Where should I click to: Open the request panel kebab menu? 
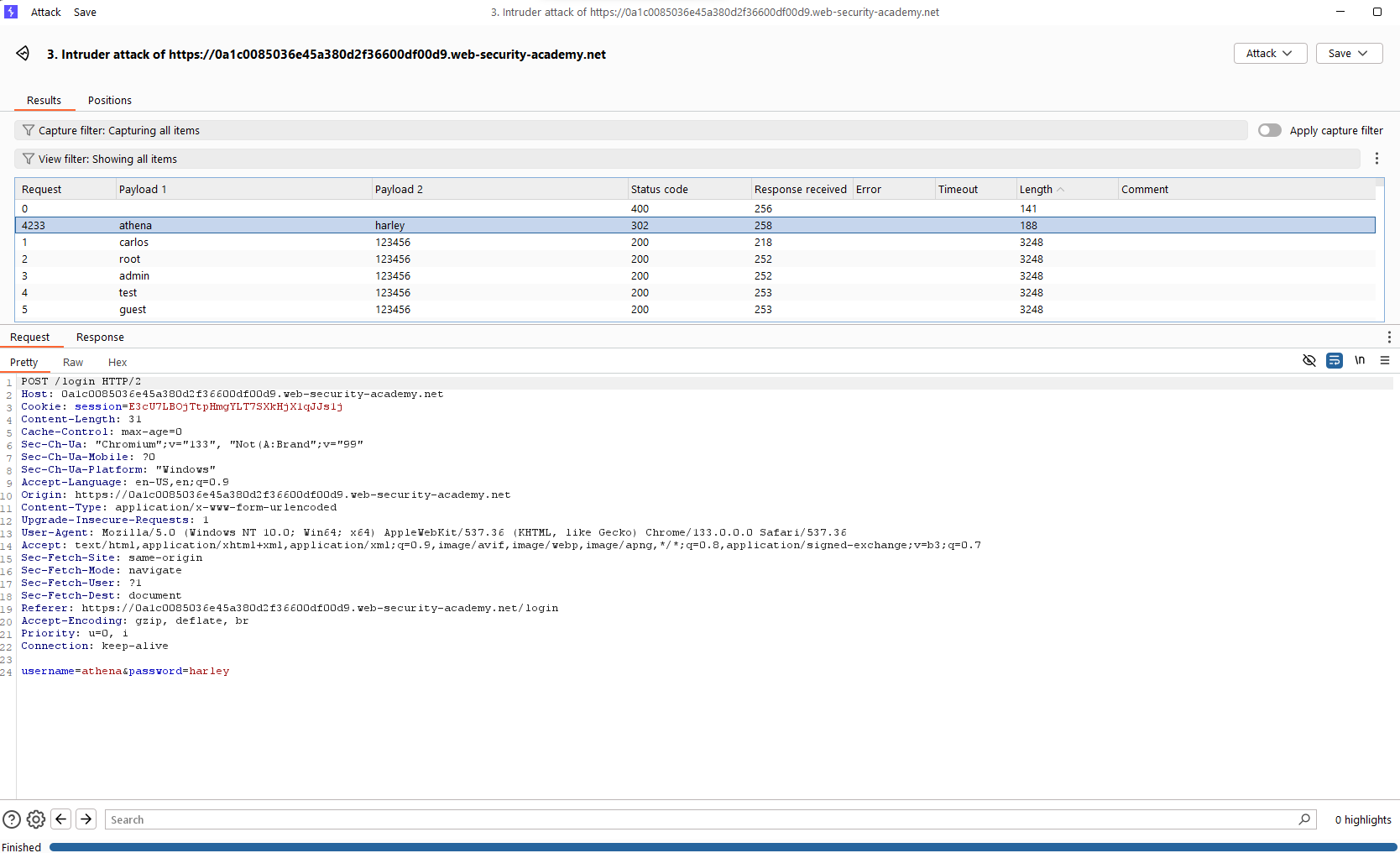coord(1389,337)
